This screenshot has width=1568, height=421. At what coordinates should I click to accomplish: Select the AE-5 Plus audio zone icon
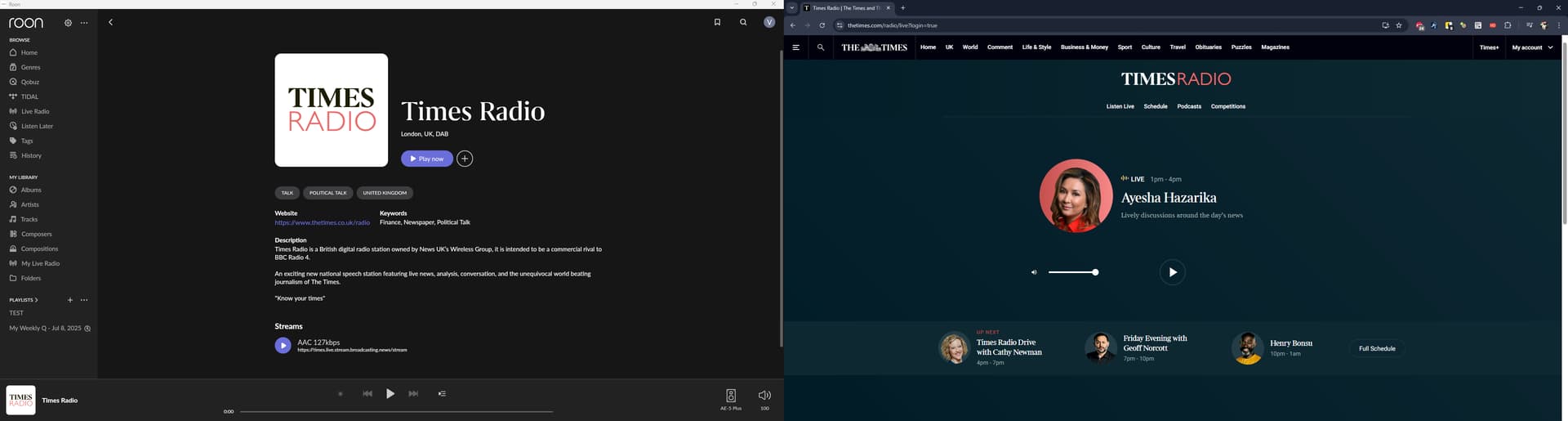point(731,396)
